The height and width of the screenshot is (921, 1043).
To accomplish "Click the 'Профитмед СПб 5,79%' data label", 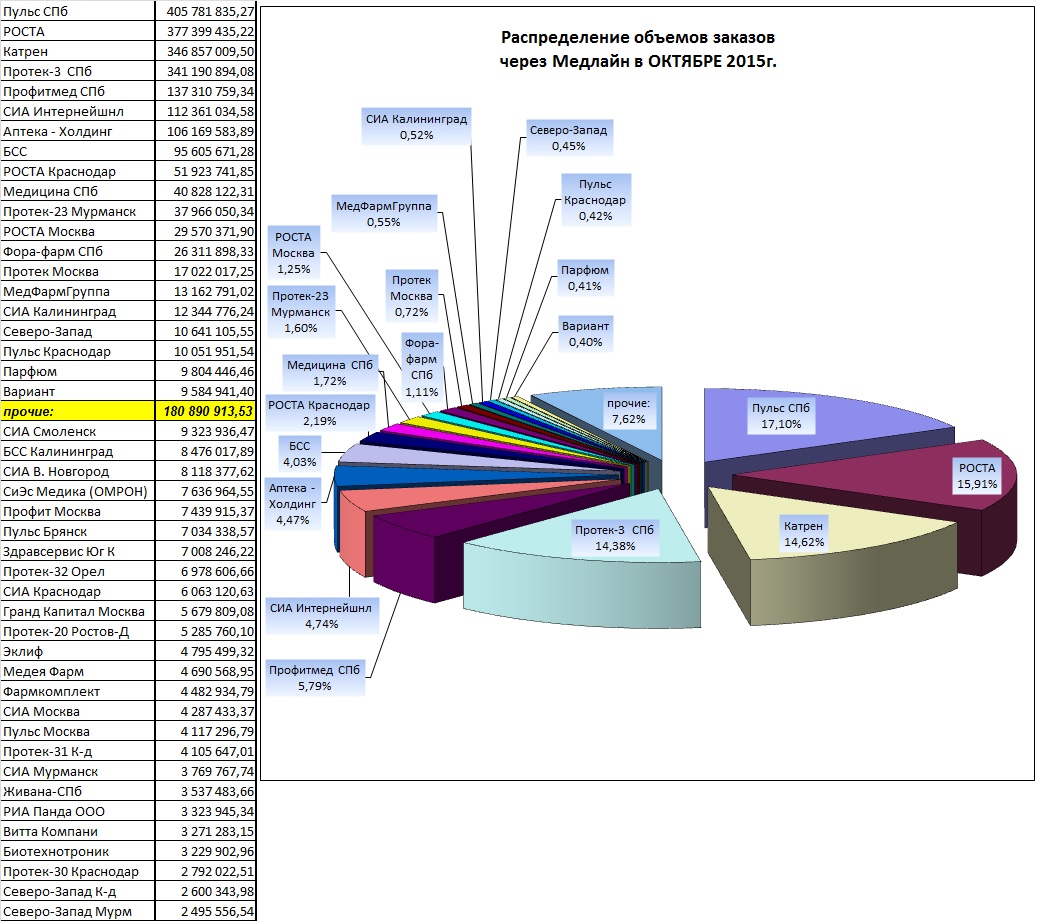I will [x=315, y=678].
